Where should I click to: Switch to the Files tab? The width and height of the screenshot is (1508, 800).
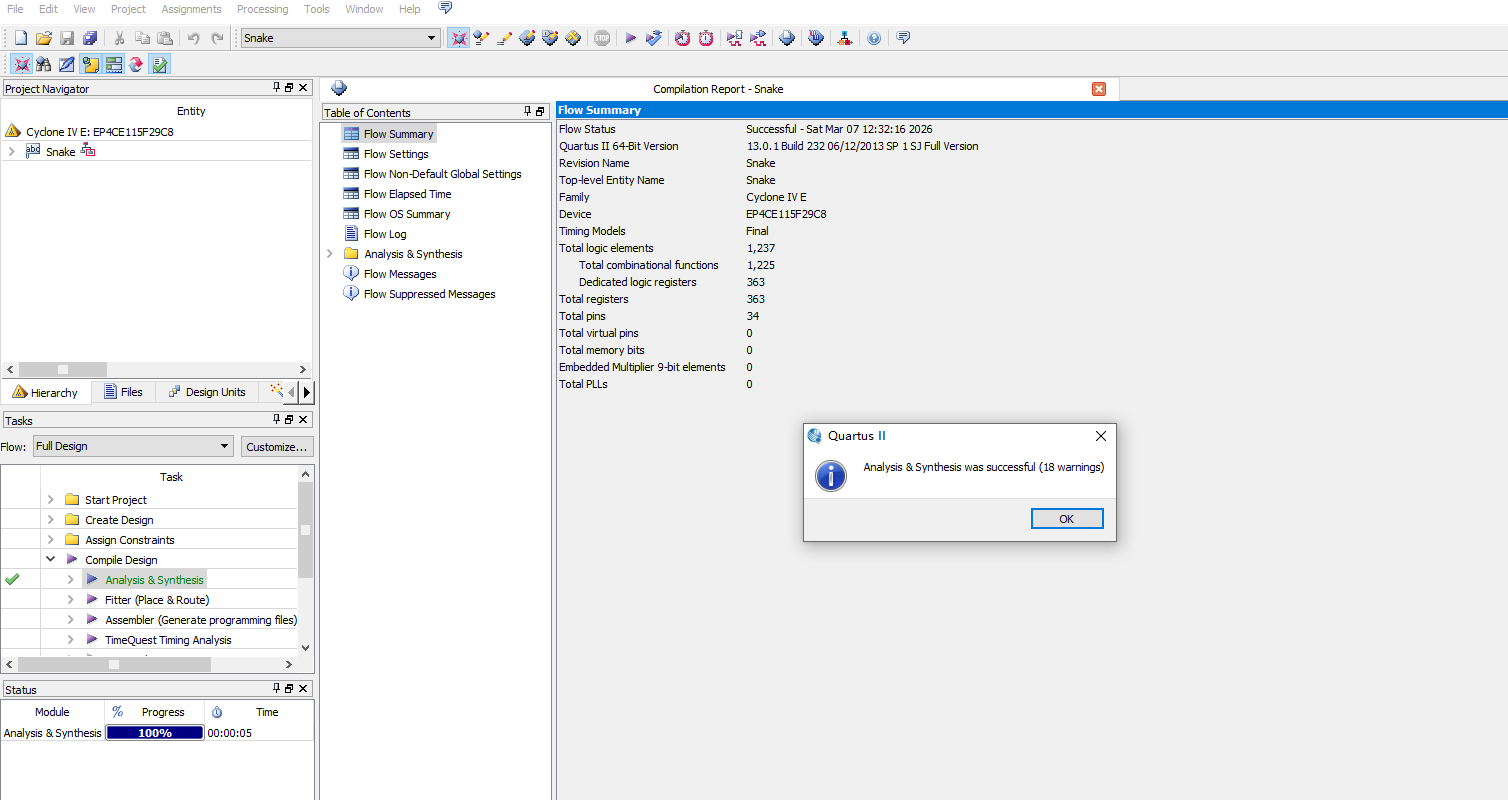(123, 392)
